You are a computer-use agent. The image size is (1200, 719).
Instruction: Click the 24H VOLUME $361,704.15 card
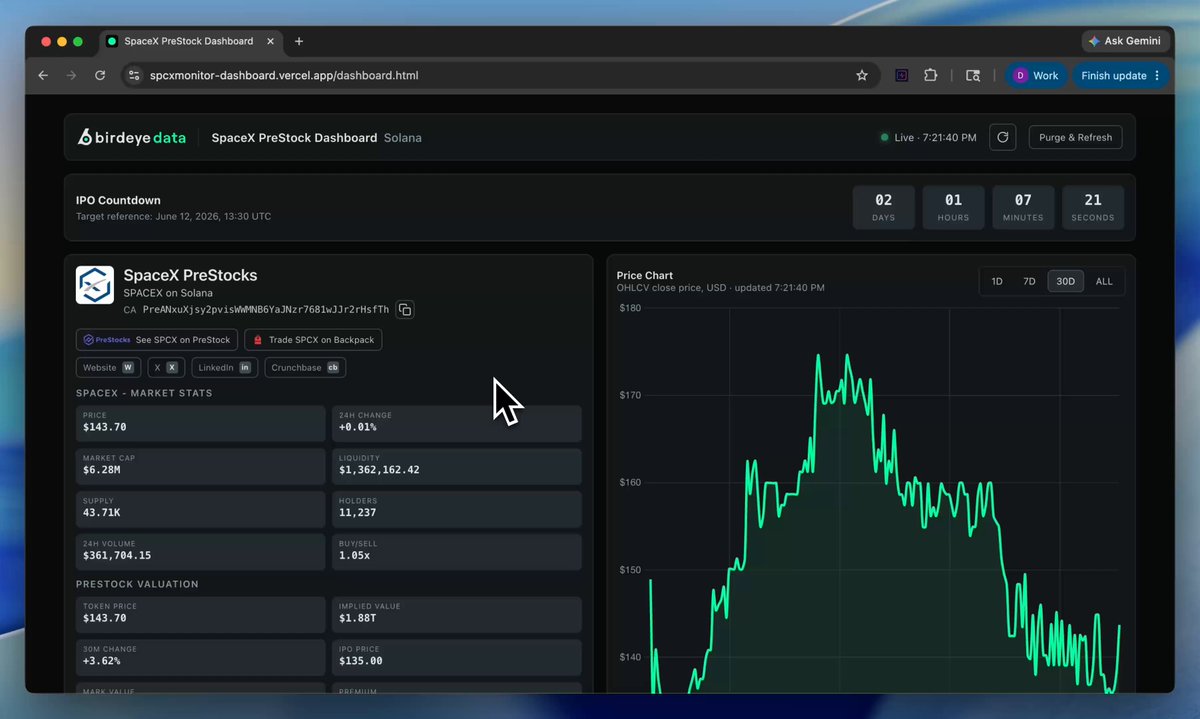(x=201, y=552)
